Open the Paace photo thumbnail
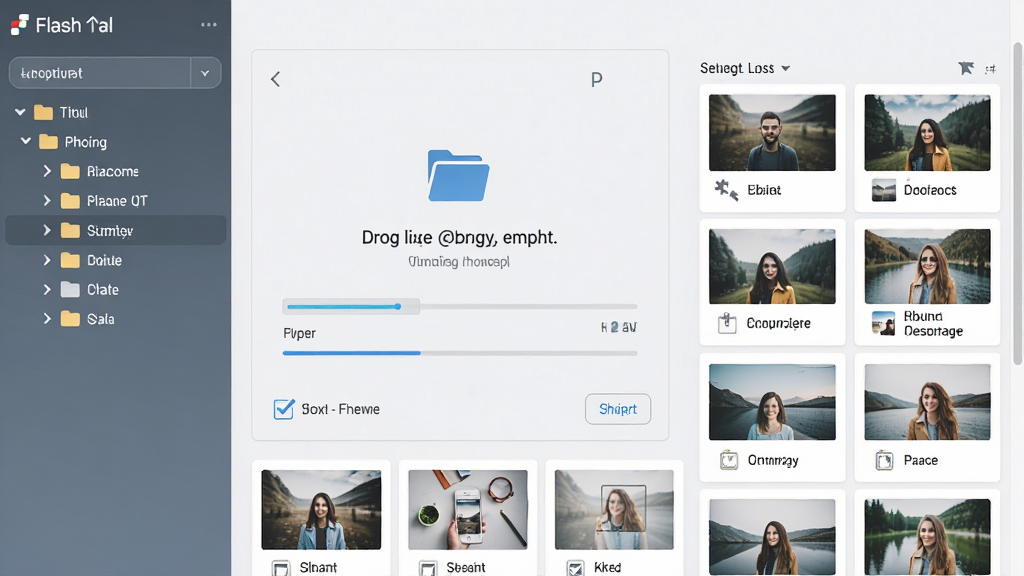 tap(927, 402)
